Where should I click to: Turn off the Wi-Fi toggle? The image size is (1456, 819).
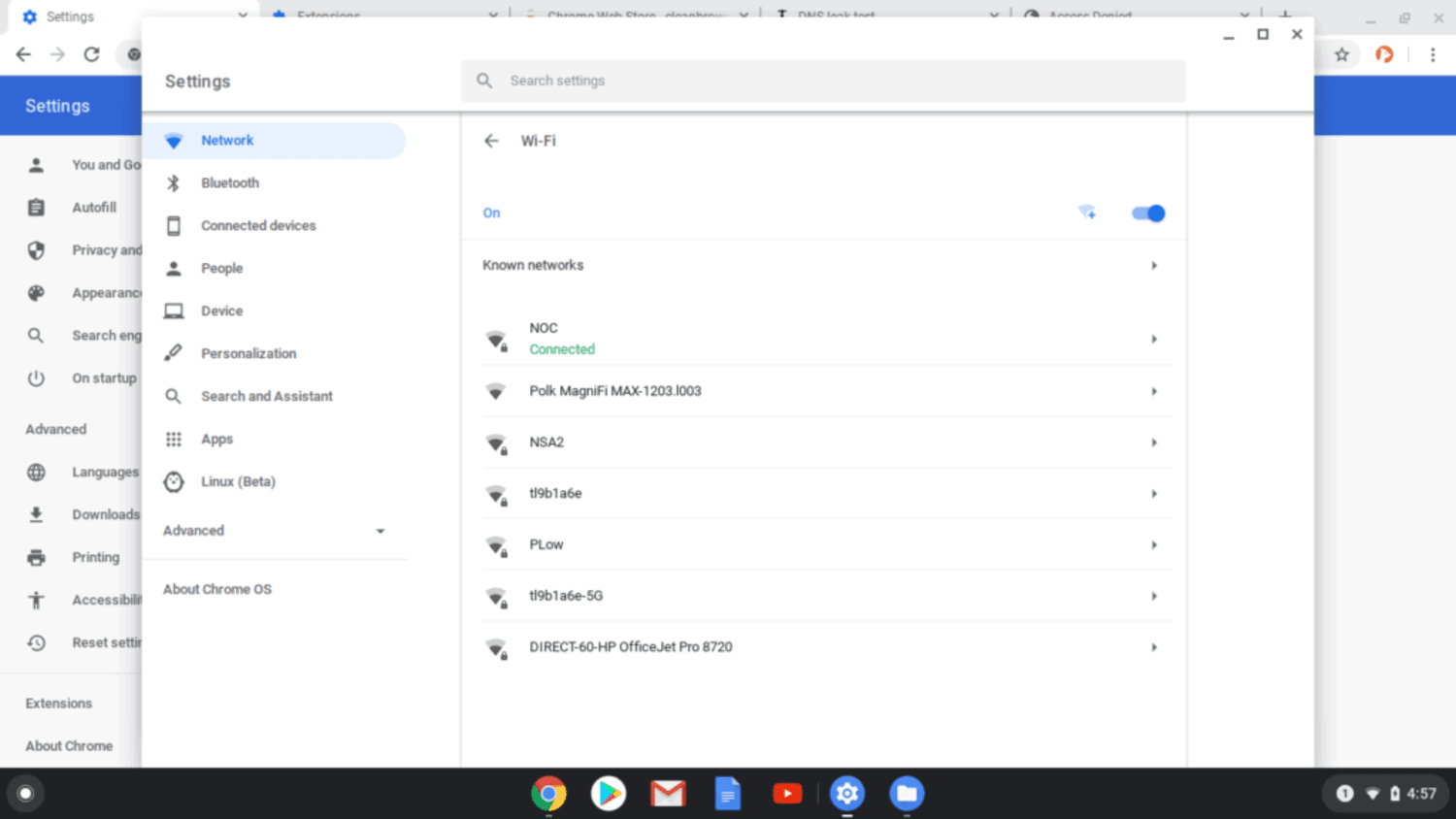coord(1148,213)
